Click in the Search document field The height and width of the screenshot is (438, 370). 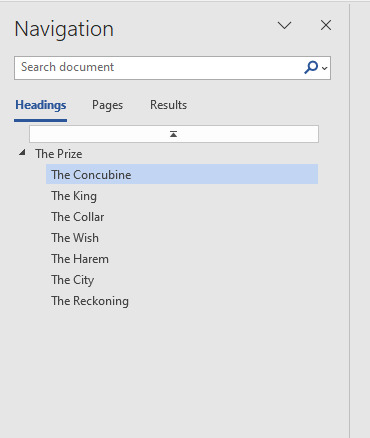click(160, 68)
